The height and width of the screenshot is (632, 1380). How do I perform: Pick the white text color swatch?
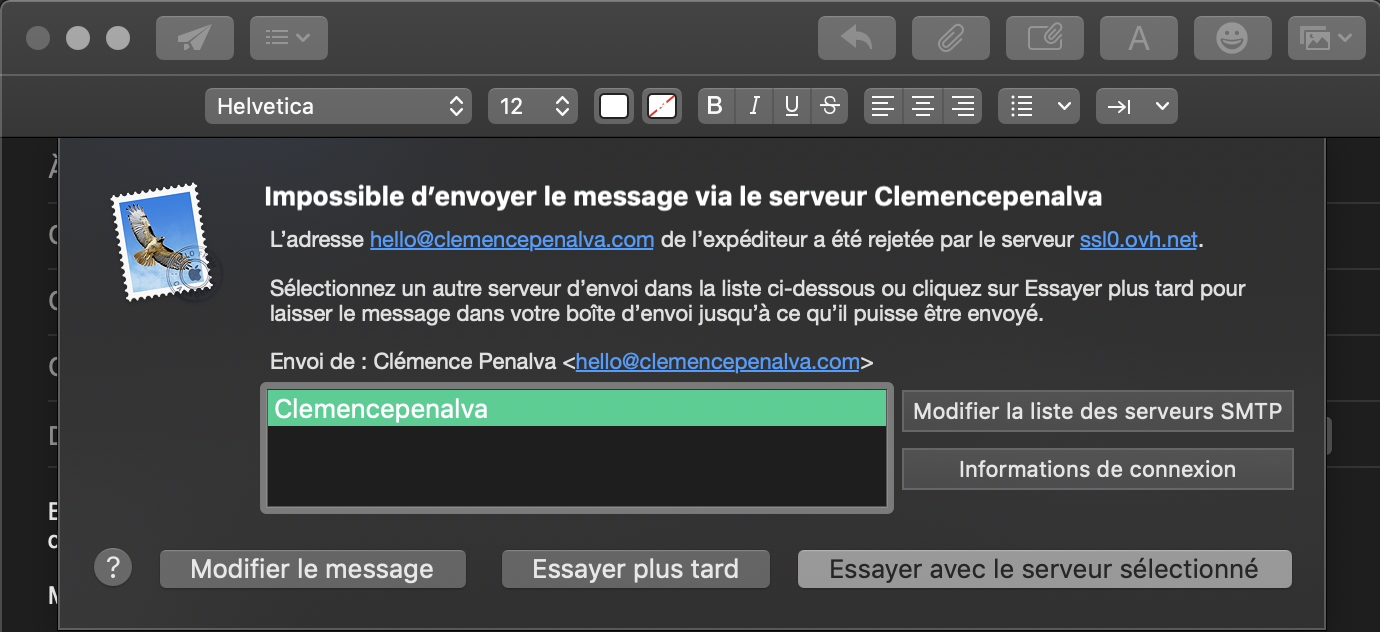tap(614, 106)
